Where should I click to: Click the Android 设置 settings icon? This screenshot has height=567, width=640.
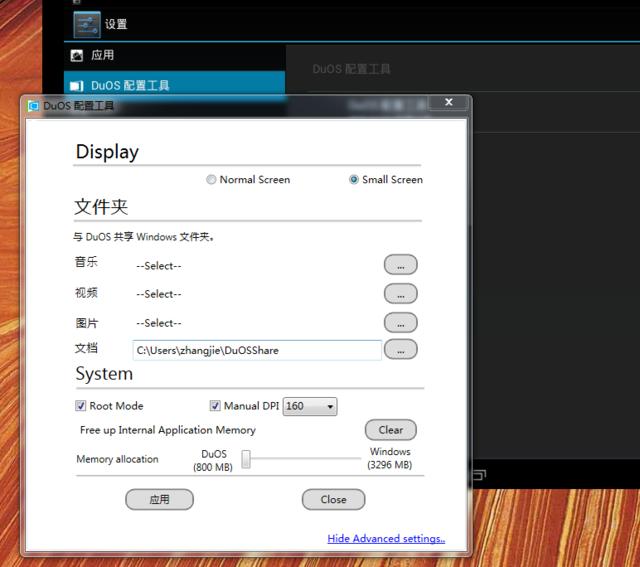tap(87, 24)
